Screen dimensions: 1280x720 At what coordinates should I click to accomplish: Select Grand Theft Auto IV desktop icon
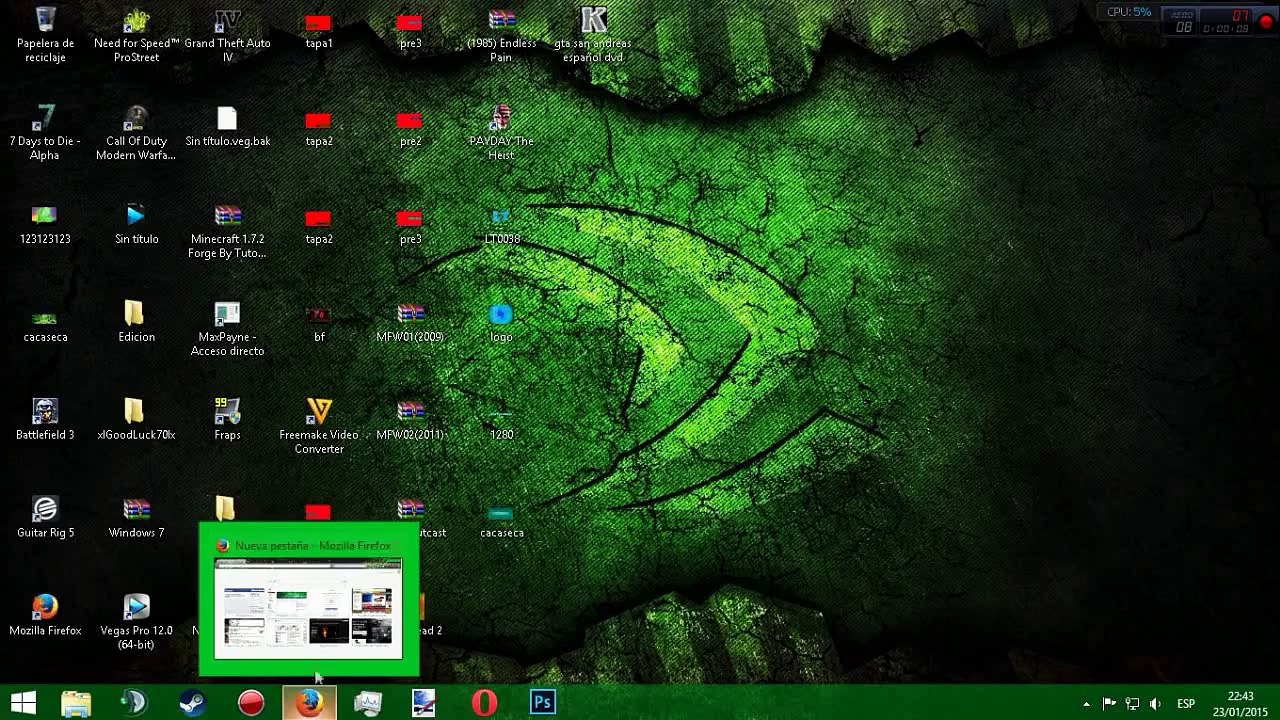pyautogui.click(x=228, y=35)
